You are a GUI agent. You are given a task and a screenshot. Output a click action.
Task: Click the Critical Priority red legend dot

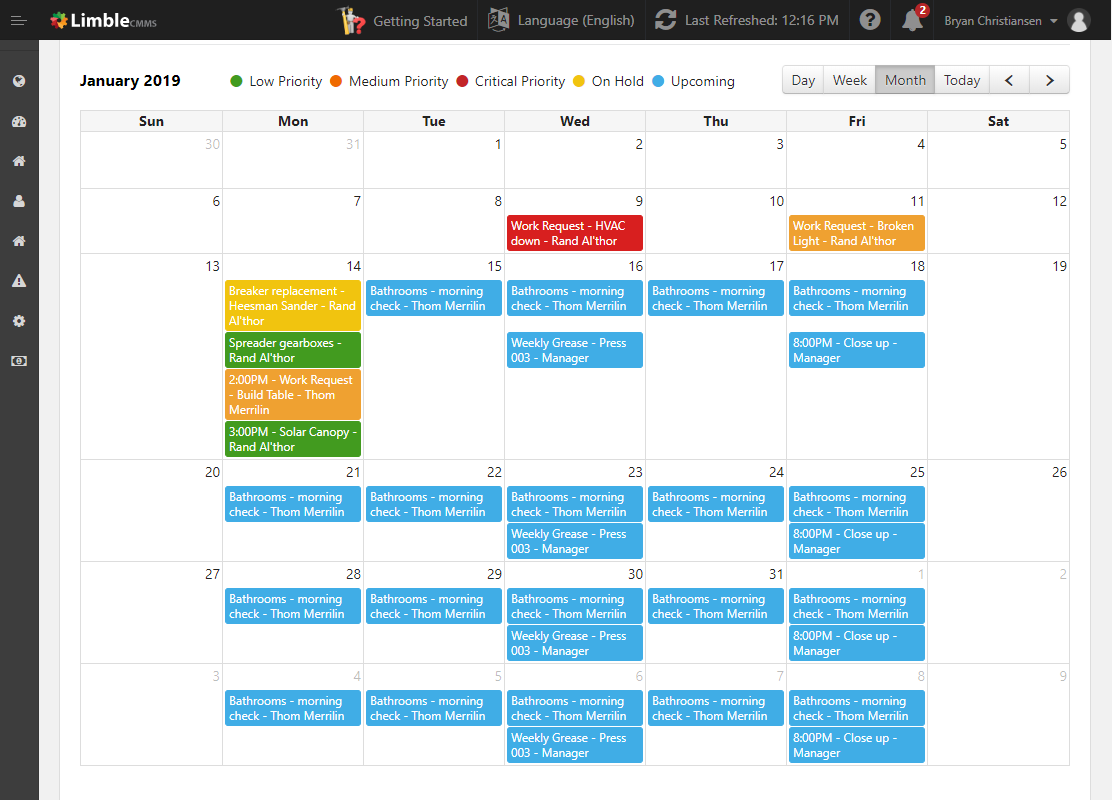[x=462, y=81]
